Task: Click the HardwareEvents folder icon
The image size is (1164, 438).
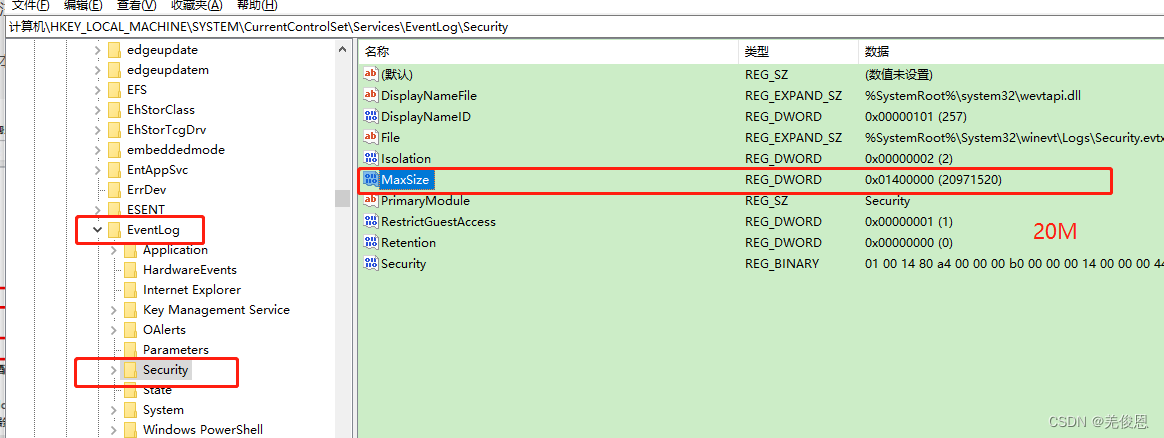Action: 130,269
